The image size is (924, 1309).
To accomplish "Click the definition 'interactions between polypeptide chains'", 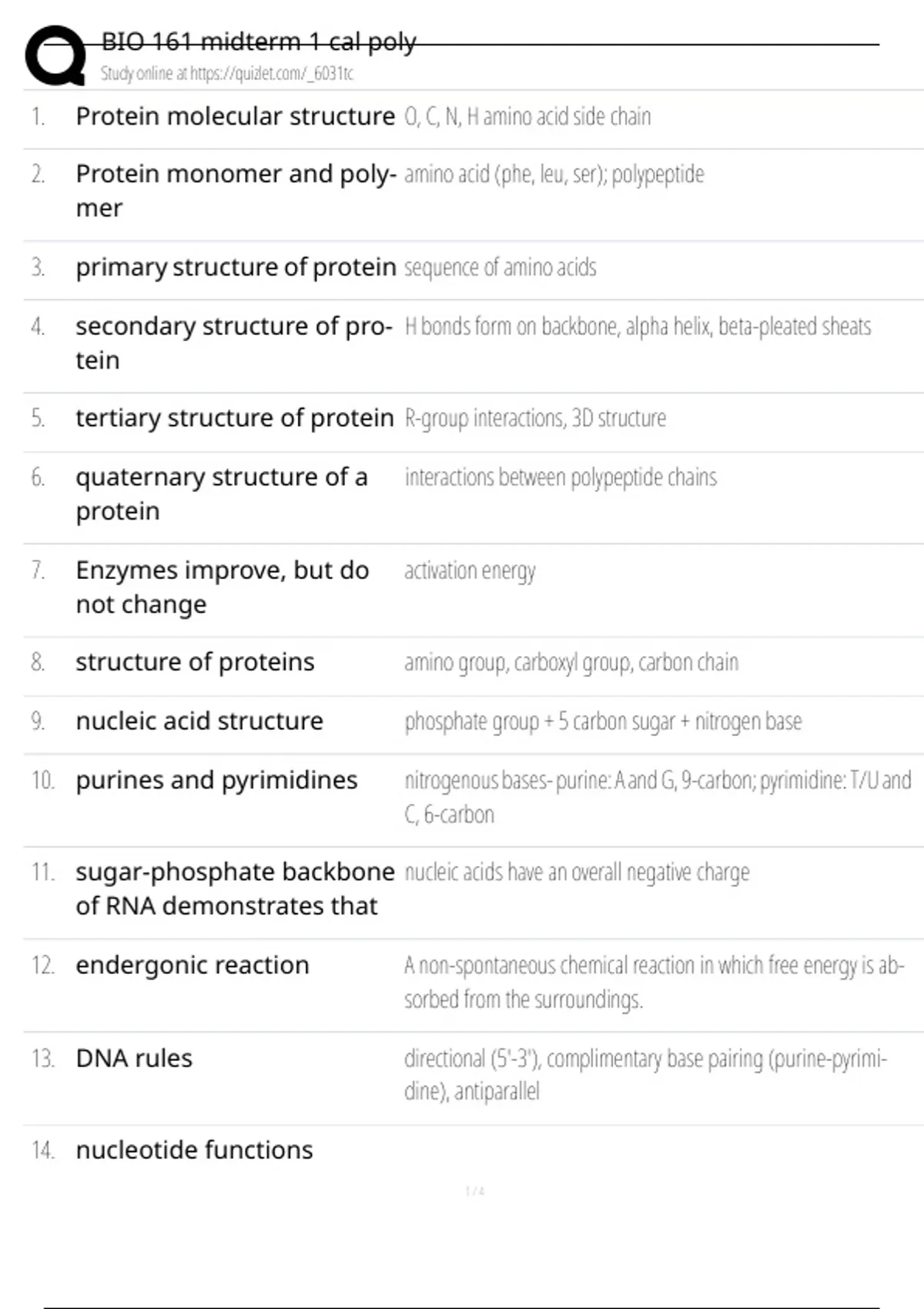I will pos(561,477).
